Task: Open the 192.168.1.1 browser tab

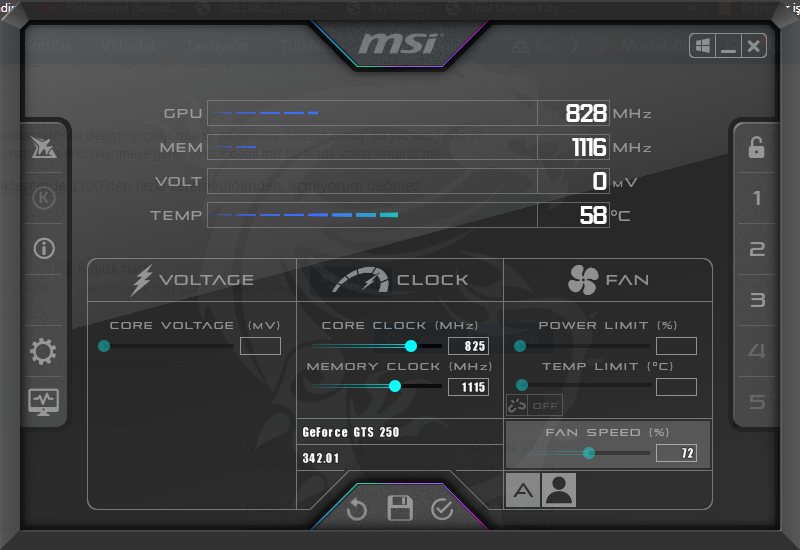Action: [264, 8]
